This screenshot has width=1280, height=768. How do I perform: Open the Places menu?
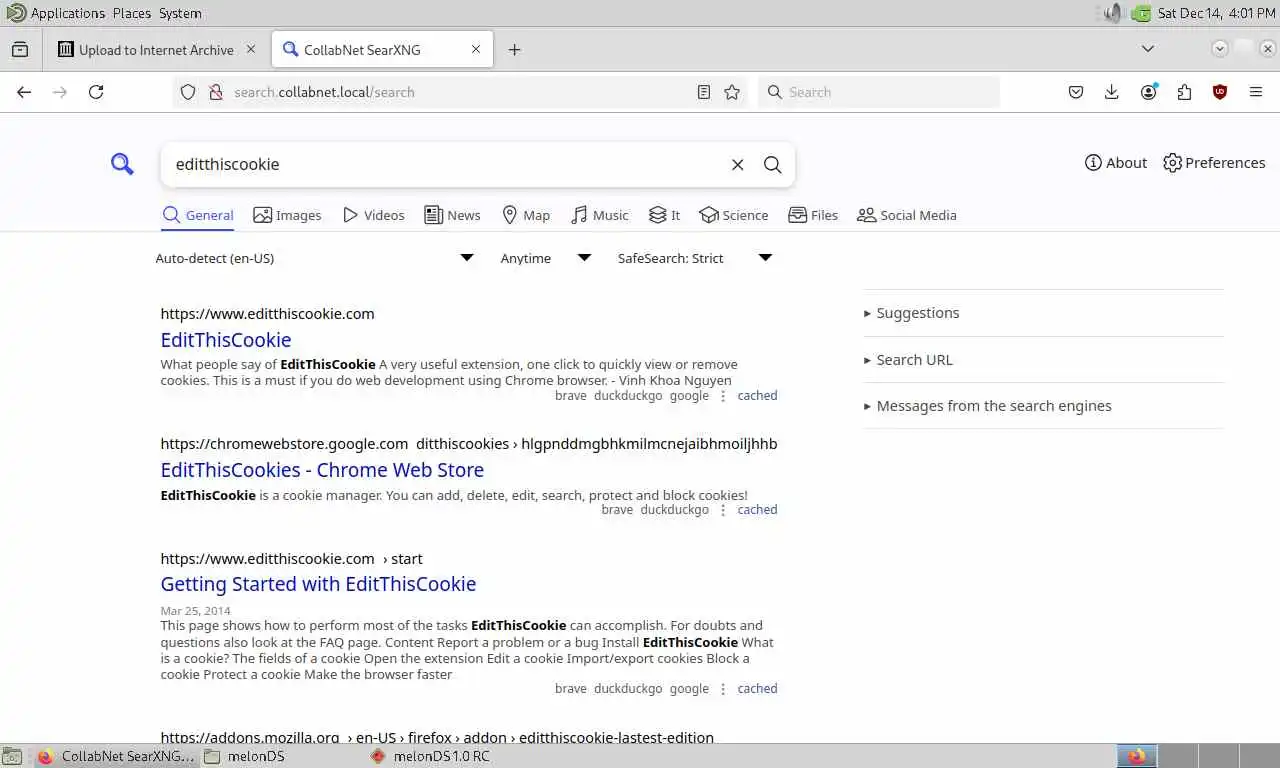point(132,13)
